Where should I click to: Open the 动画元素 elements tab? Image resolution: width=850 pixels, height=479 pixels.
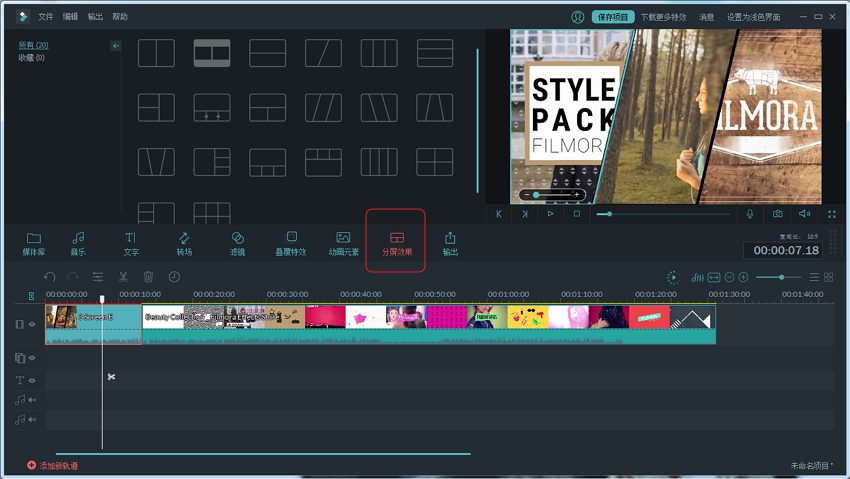pos(344,244)
